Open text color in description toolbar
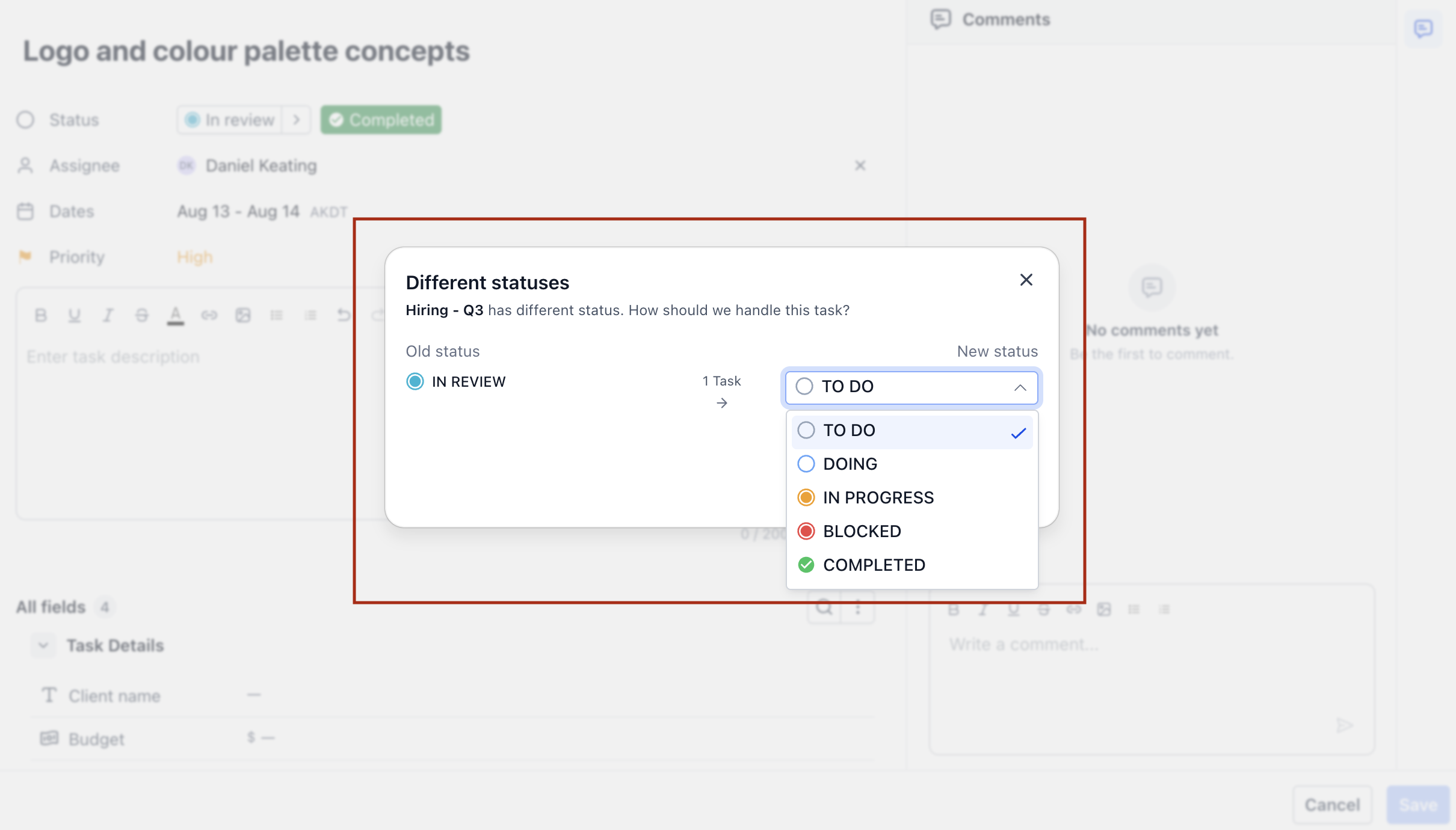The height and width of the screenshot is (830, 1456). [x=176, y=315]
